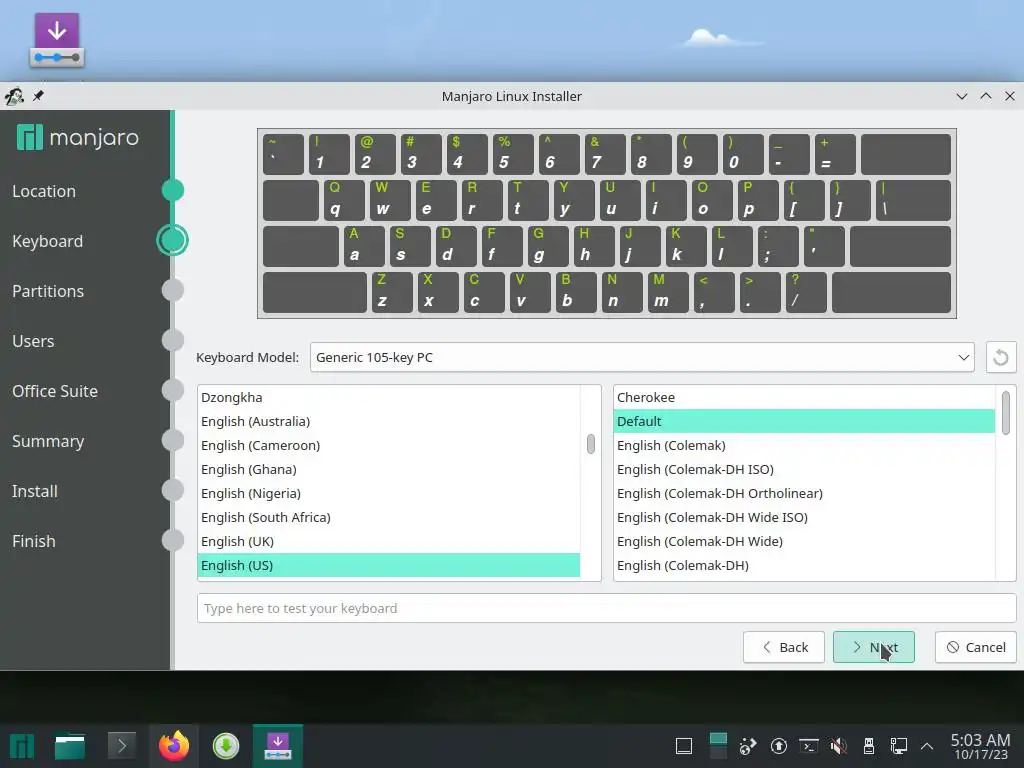Click the pin window icon in title bar
The image size is (1024, 768).
coord(38,96)
